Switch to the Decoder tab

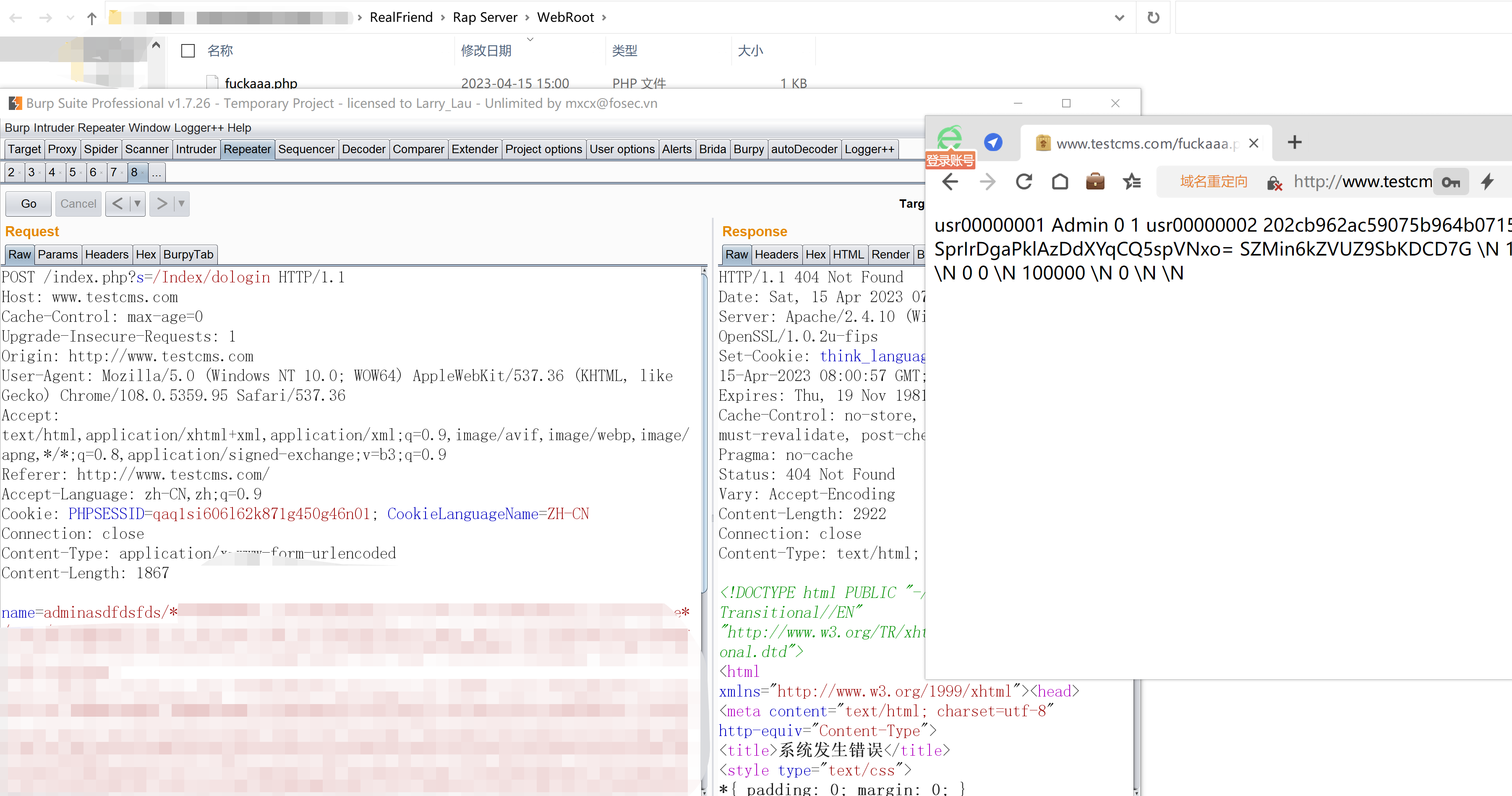(x=363, y=149)
